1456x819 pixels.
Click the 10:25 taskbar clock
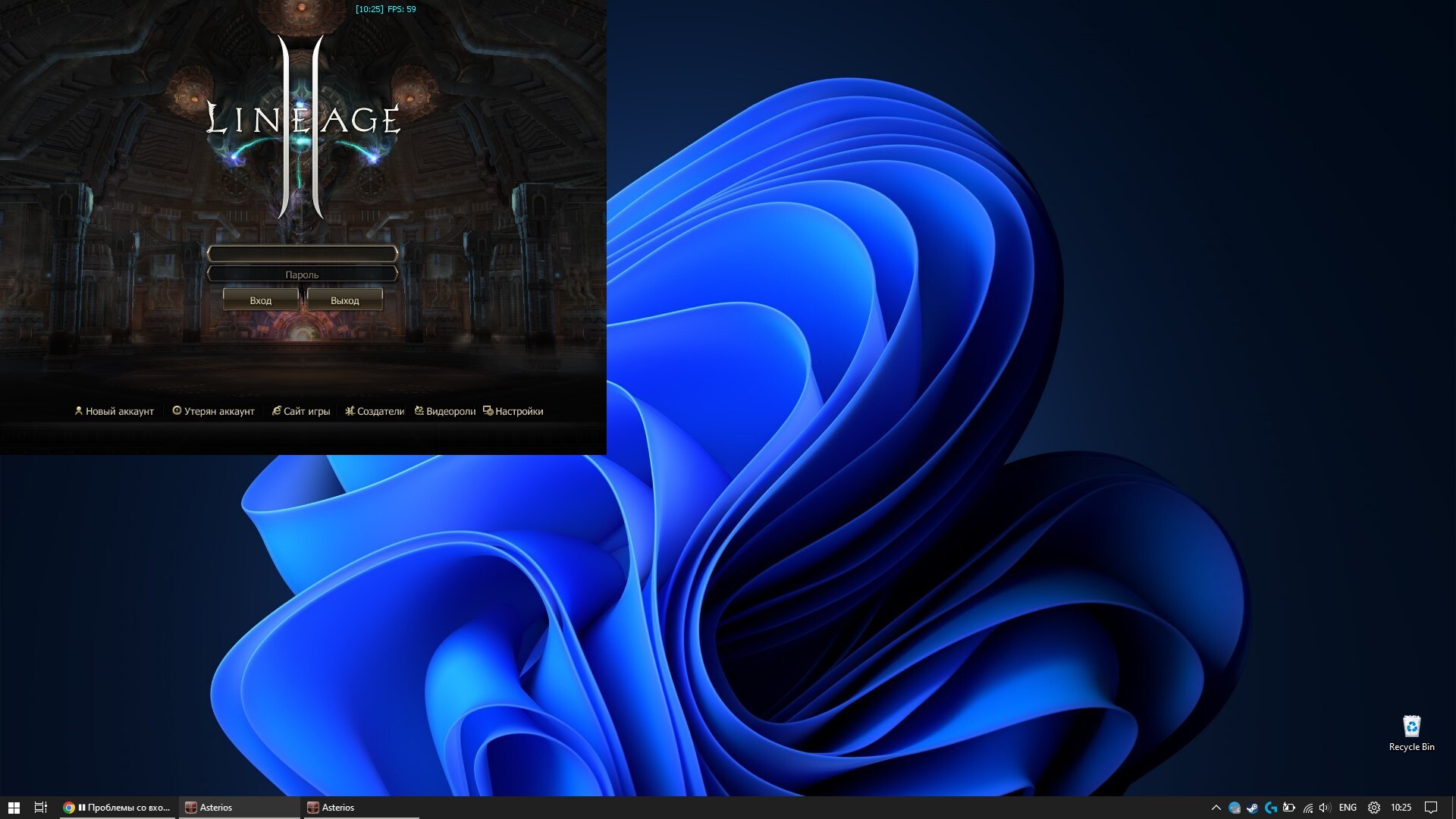click(1401, 808)
